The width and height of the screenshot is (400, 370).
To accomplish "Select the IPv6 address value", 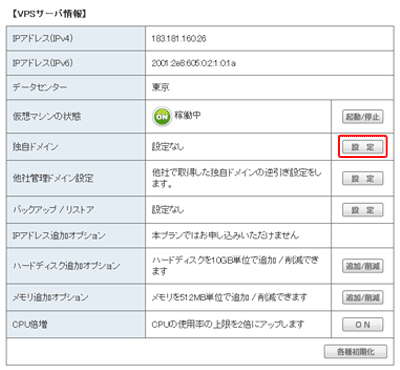I will [193, 63].
